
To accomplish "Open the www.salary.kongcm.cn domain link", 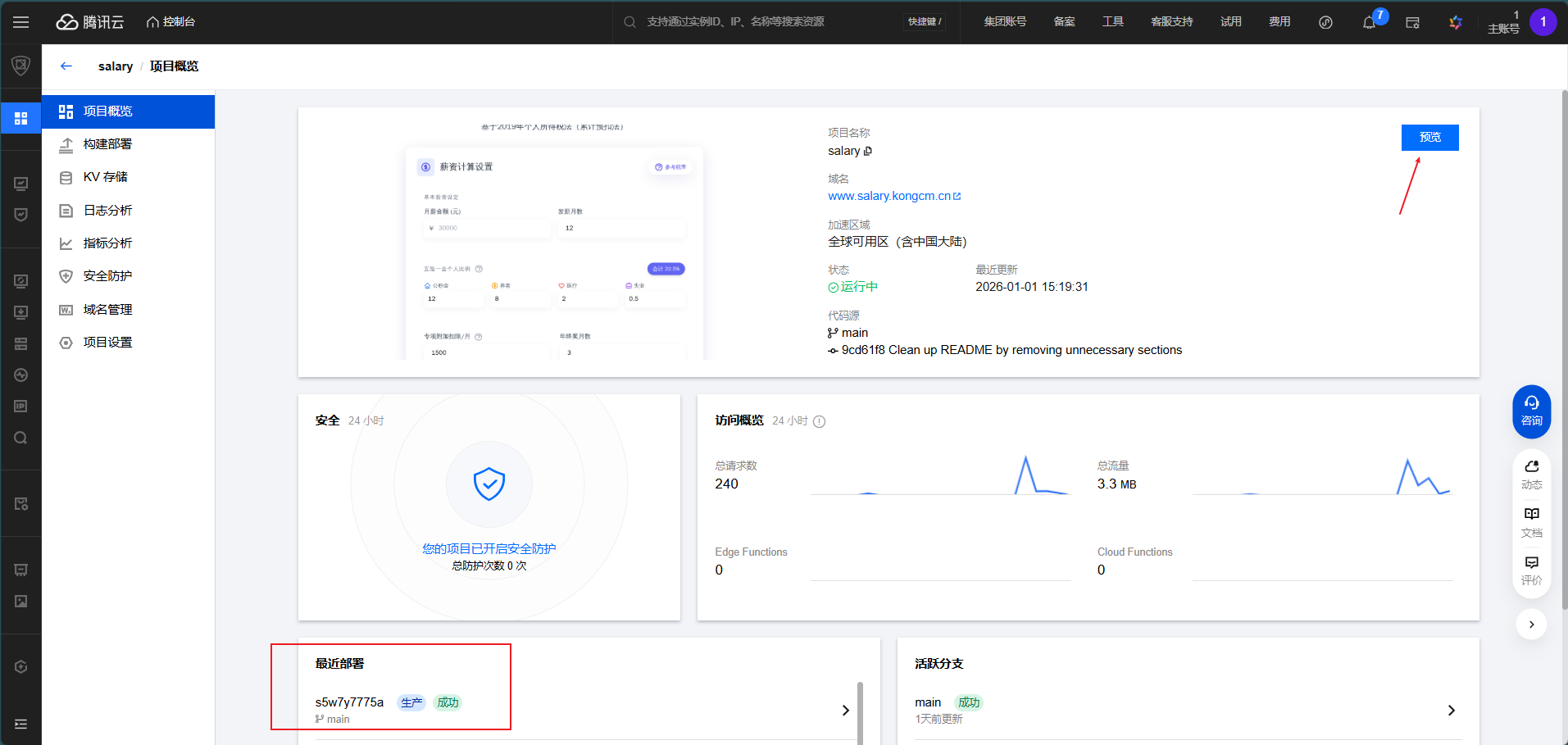I will (889, 196).
